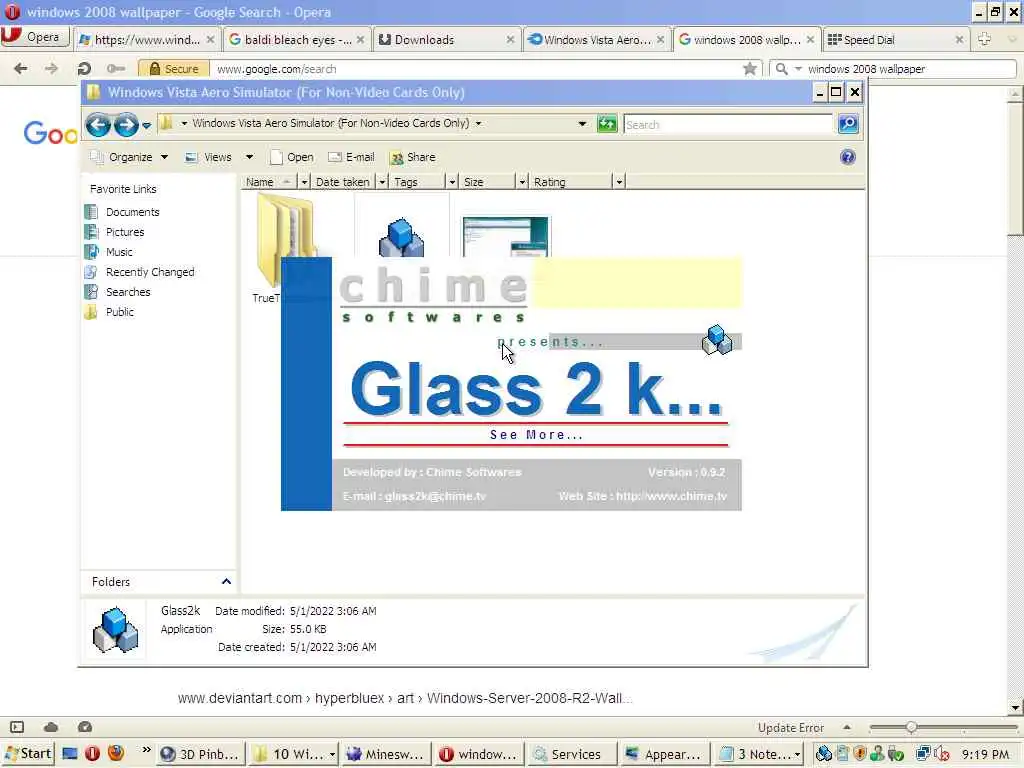
Task: Click show desktop quick launch icon
Action: coord(70,754)
